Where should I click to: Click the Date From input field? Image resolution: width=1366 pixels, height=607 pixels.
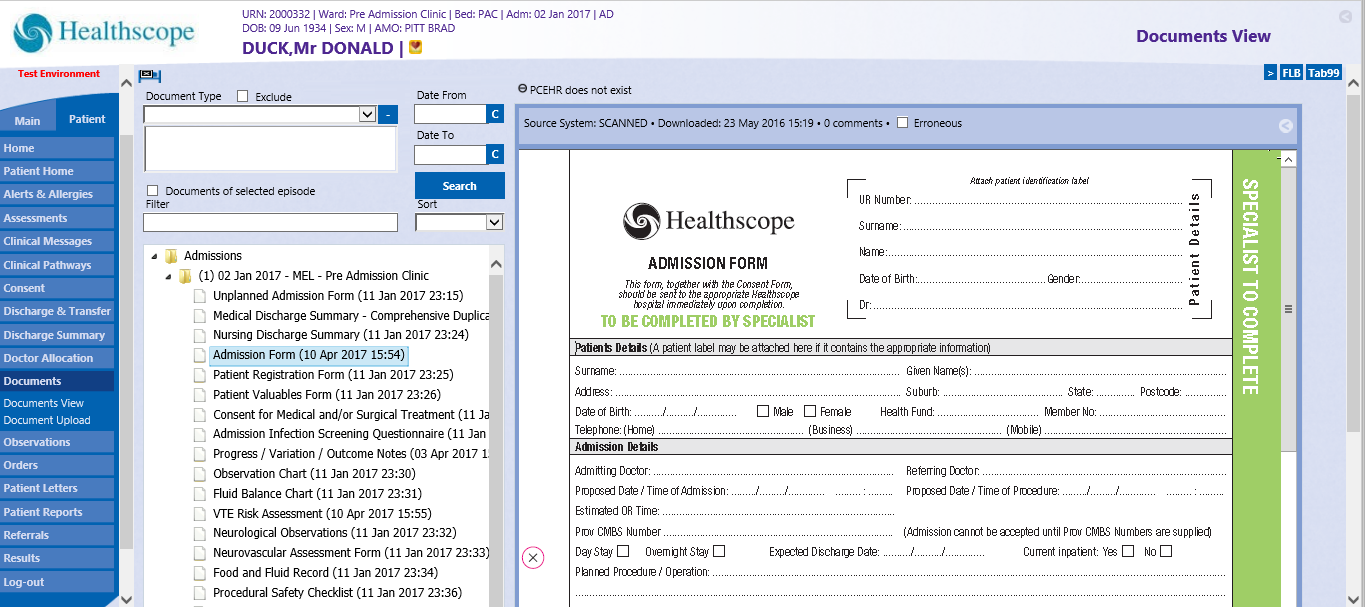pyautogui.click(x=450, y=114)
